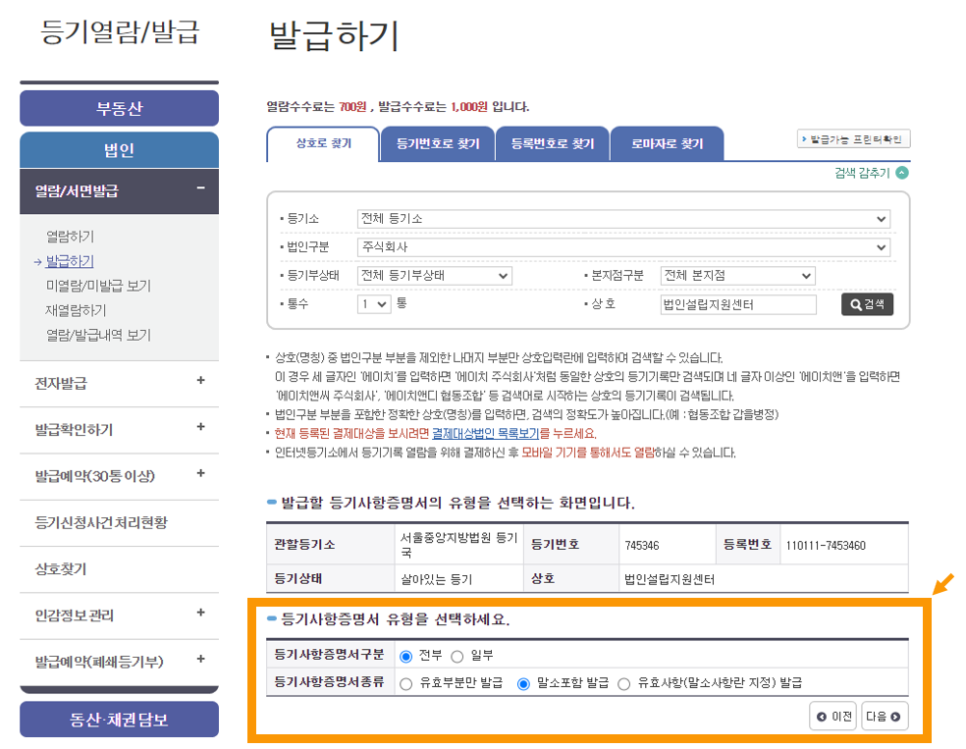966x749 pixels.
Task: Click the green circular icon beside 검색 감추기
Action: click(x=902, y=173)
